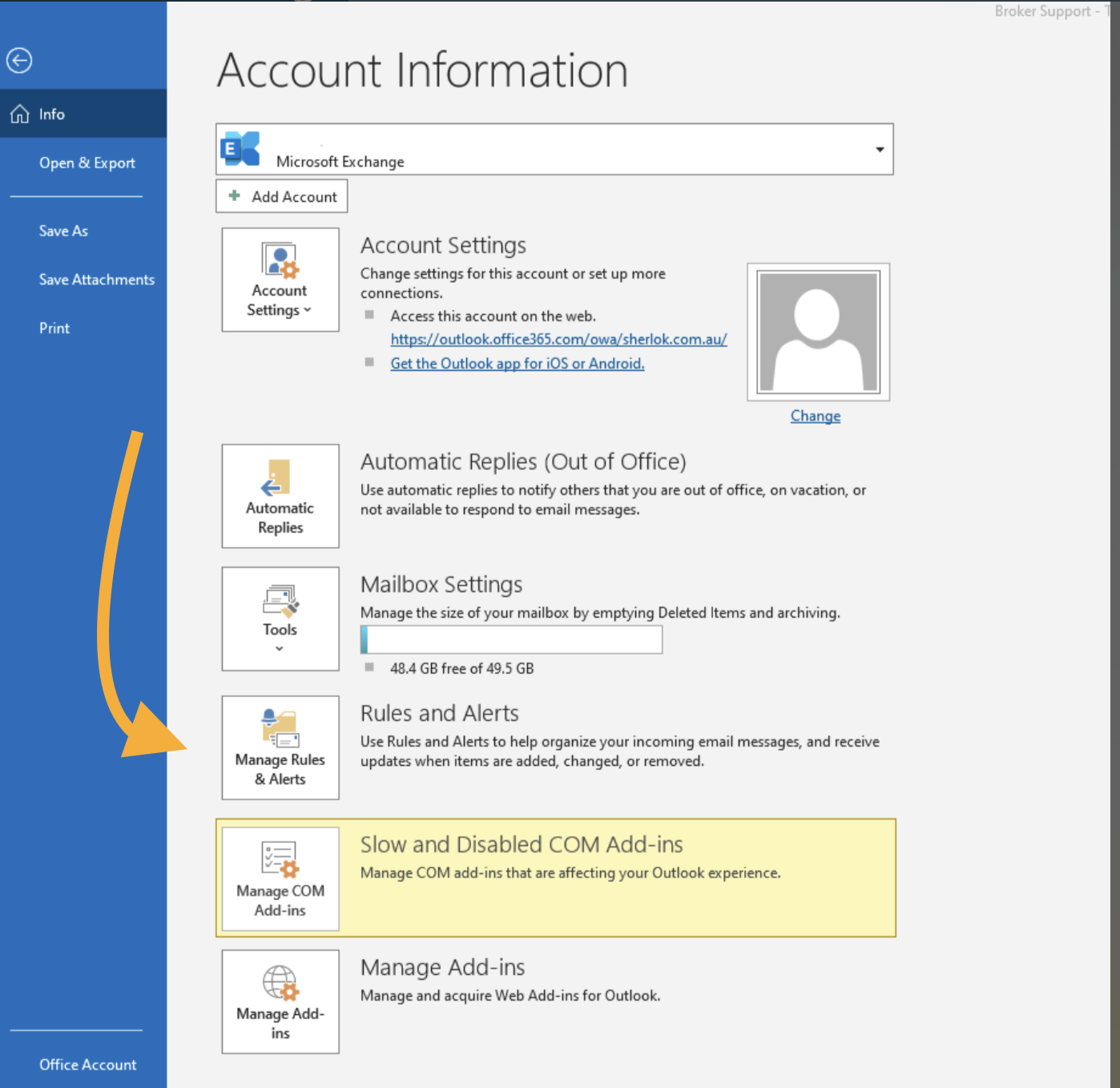Click the Add Account button
Viewport: 1120px width, 1088px height.
[x=281, y=196]
